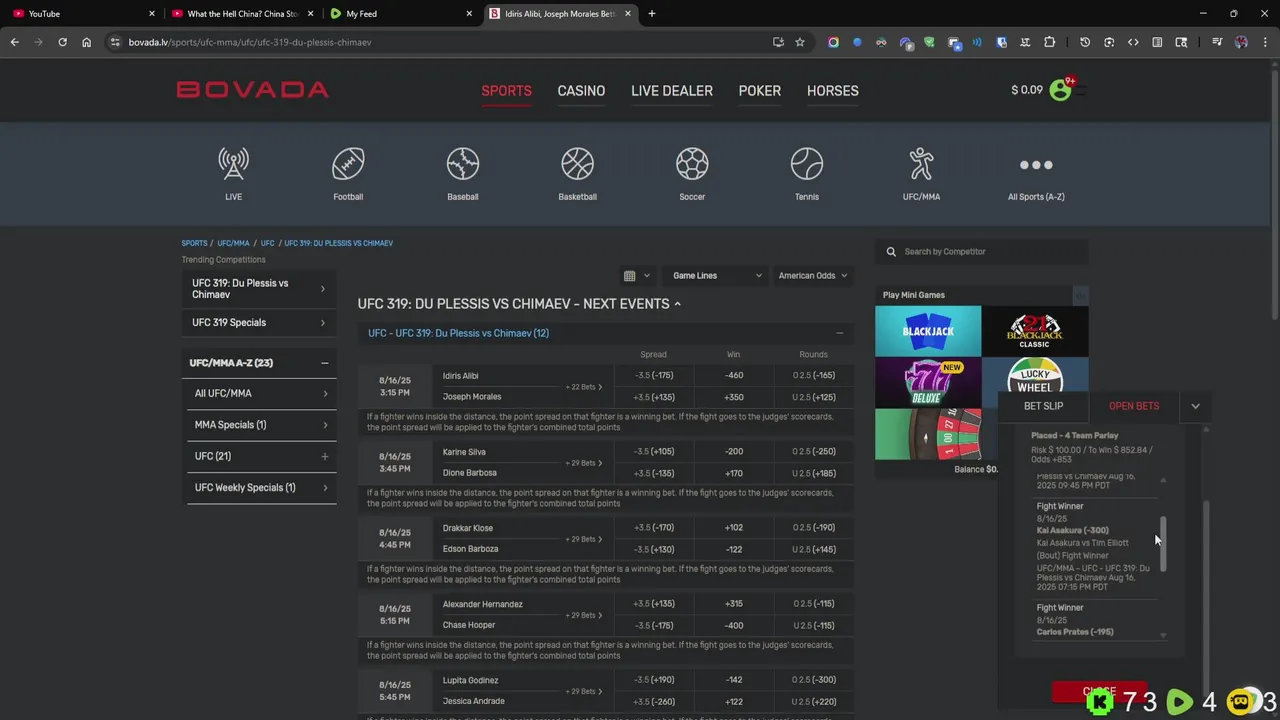Select the Football sport icon
This screenshot has width=1280, height=720.
coord(348,164)
